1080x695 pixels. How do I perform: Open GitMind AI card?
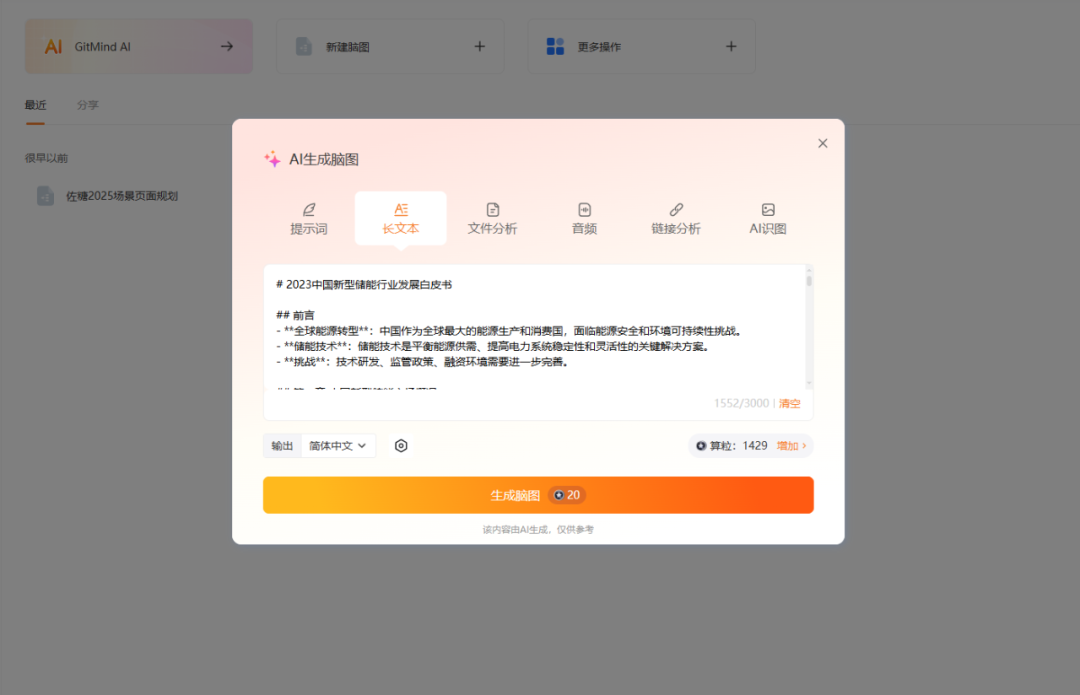pos(138,46)
